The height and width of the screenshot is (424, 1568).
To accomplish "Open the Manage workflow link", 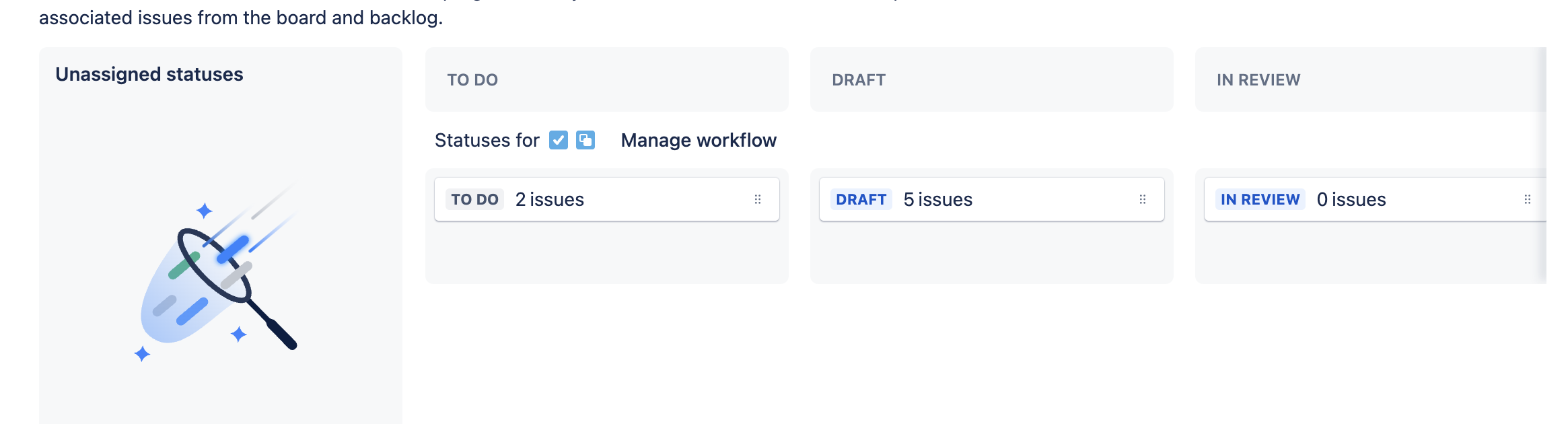I will click(699, 140).
